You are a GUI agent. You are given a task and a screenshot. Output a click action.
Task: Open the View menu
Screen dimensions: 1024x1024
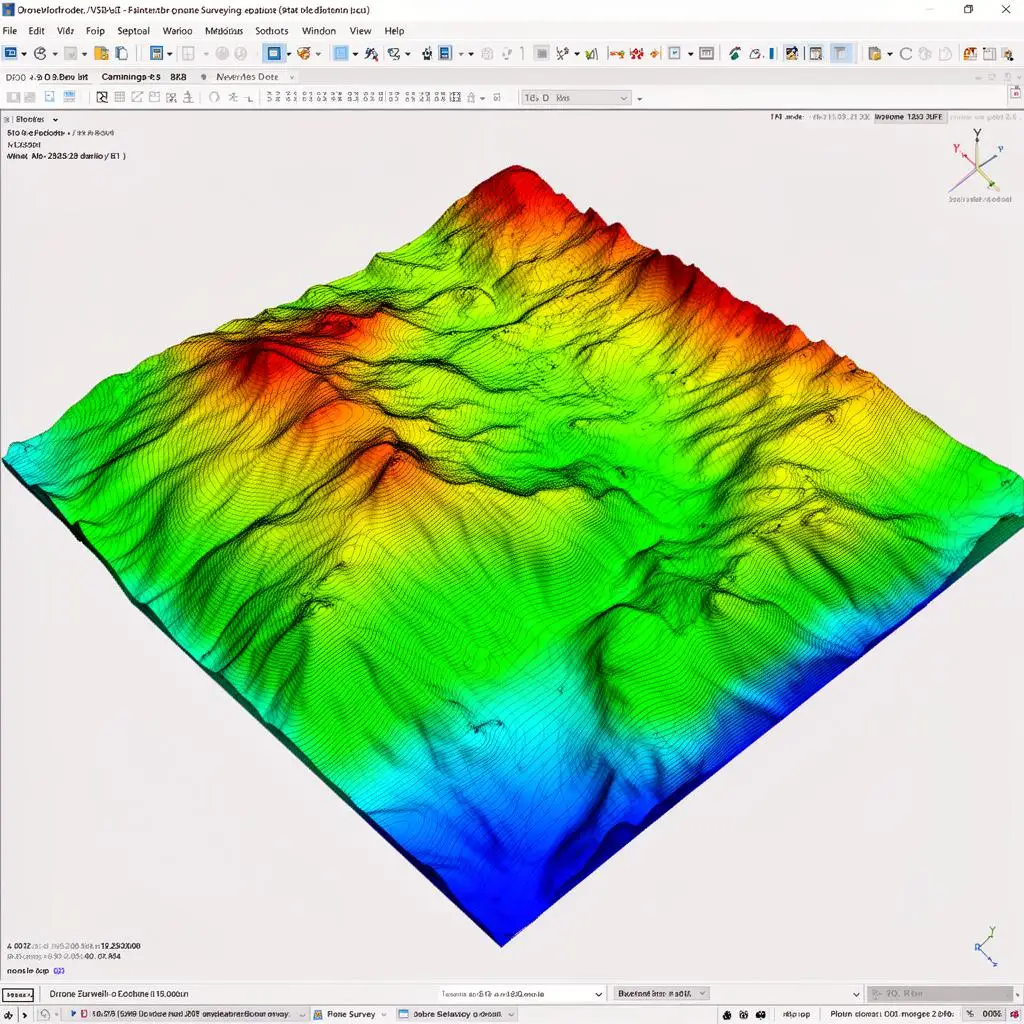click(x=361, y=31)
